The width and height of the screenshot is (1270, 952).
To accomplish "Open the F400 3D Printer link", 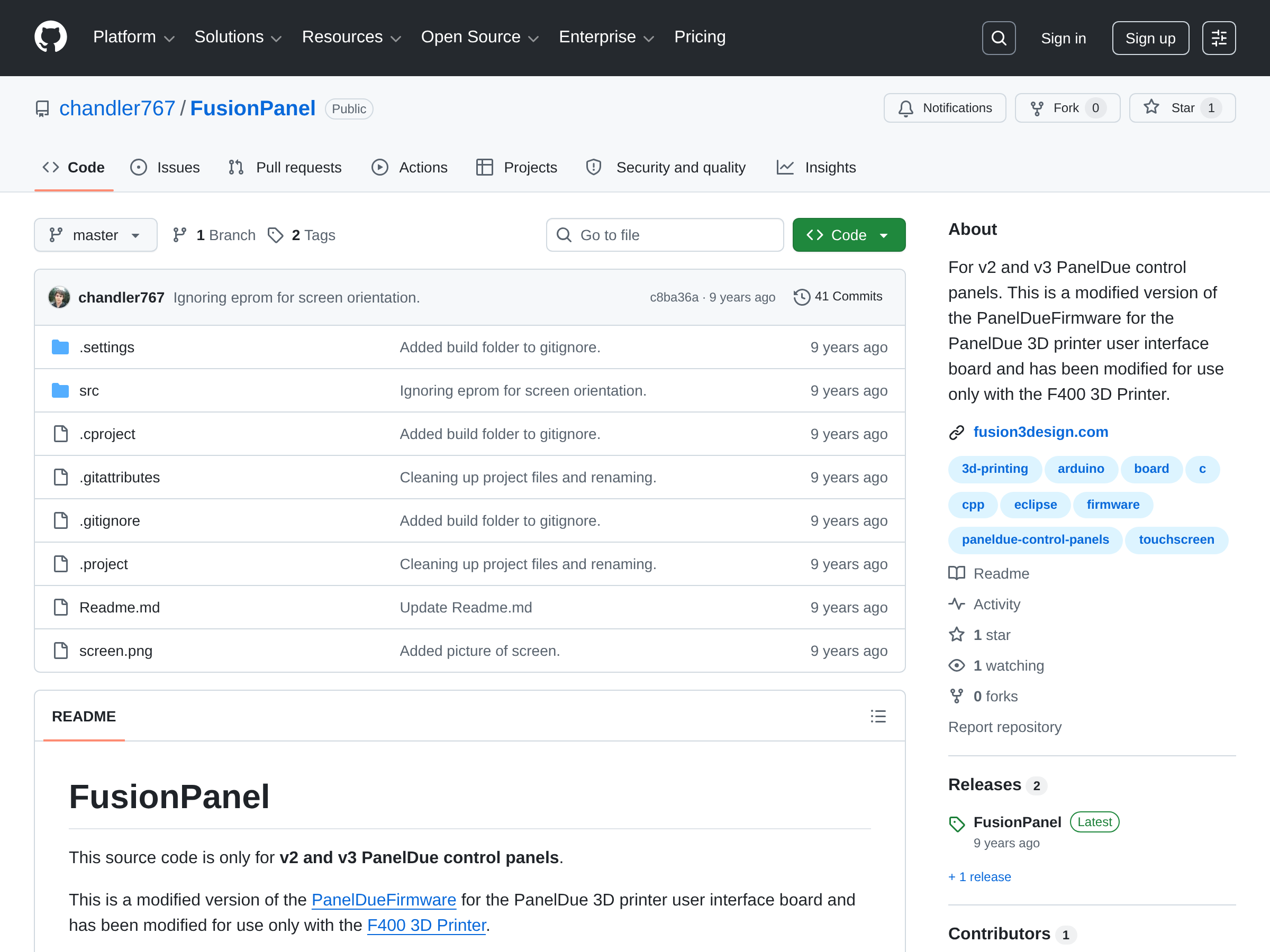I will [x=427, y=925].
